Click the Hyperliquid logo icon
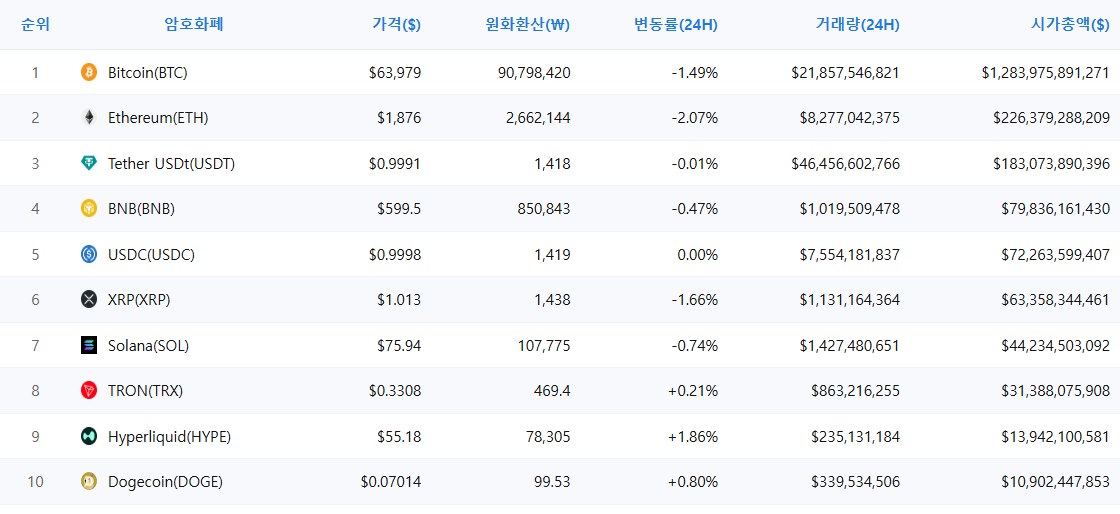The image size is (1120, 514). [89, 436]
